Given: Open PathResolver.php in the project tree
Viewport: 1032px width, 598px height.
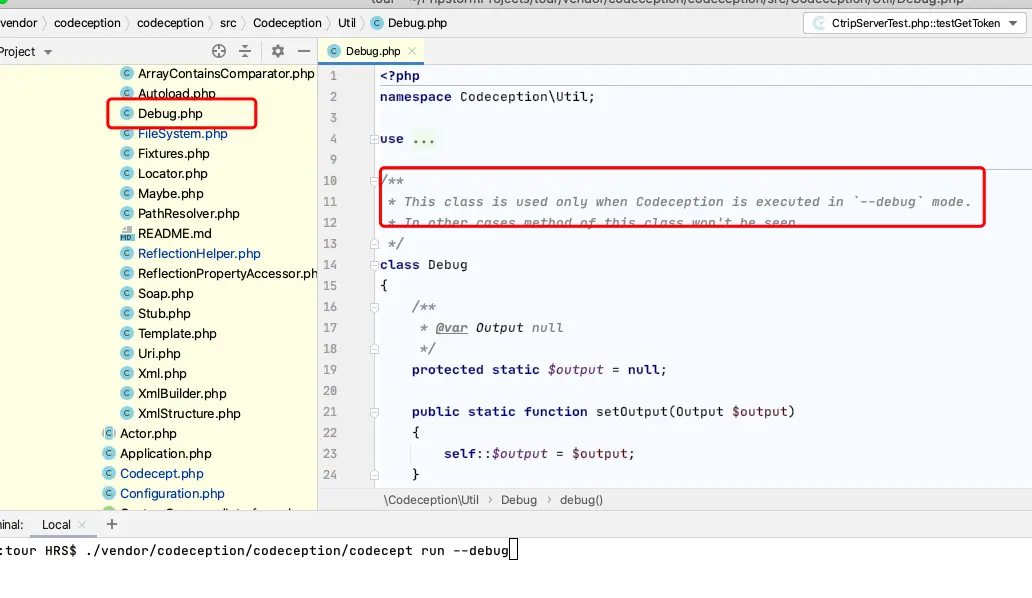Looking at the screenshot, I should click(x=188, y=214).
